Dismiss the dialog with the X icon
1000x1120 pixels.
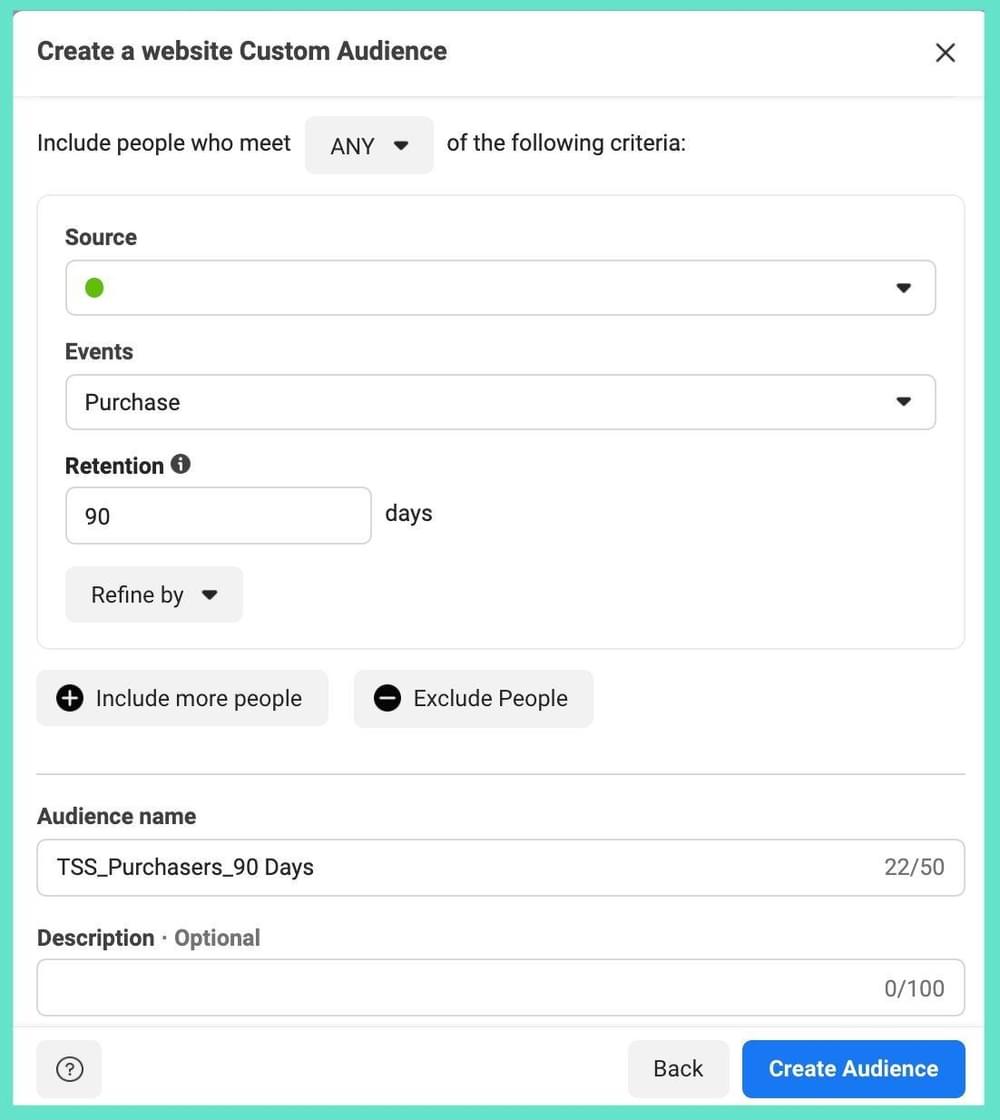click(x=945, y=52)
